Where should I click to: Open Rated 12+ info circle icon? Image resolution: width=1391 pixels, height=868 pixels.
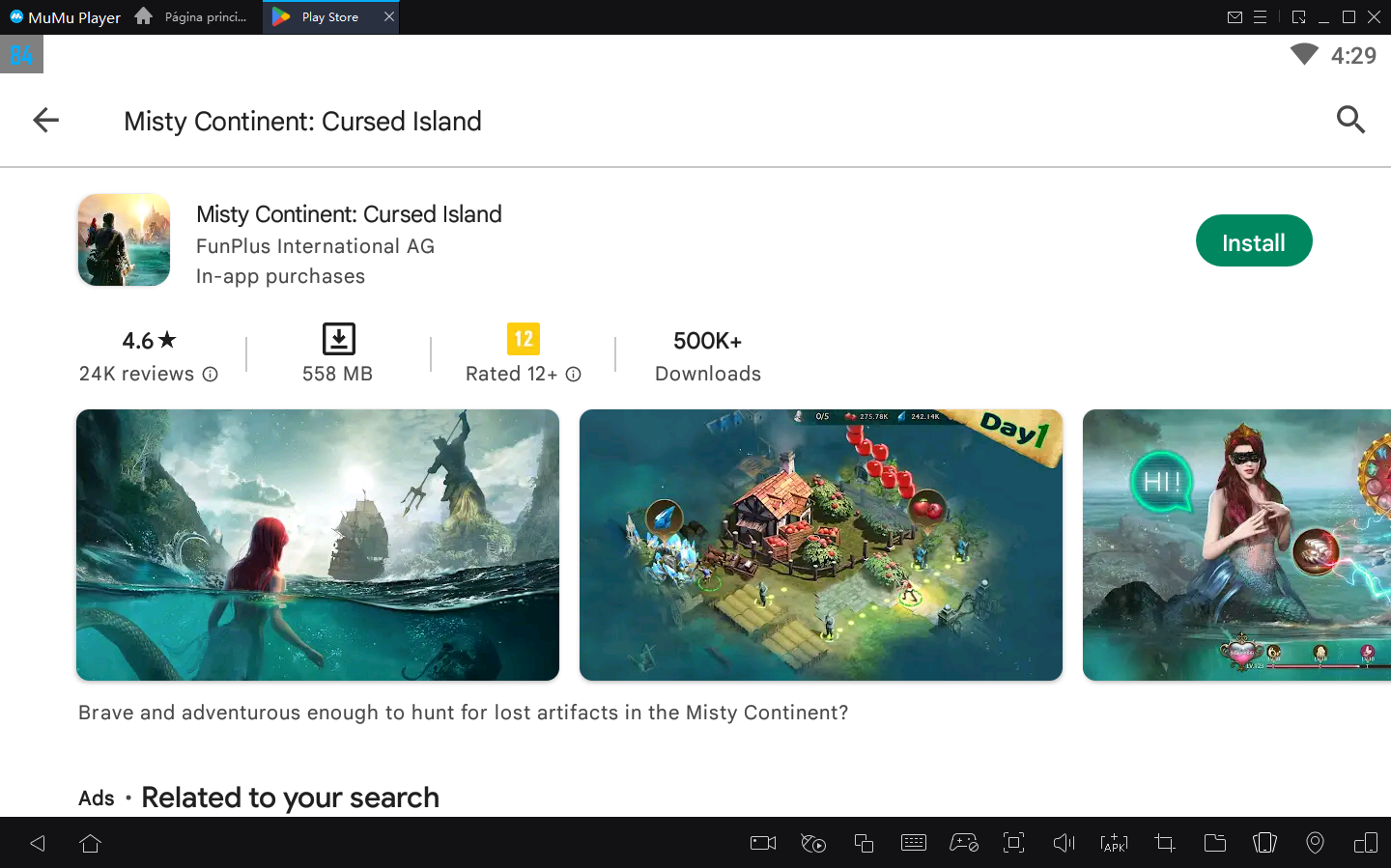click(x=573, y=374)
